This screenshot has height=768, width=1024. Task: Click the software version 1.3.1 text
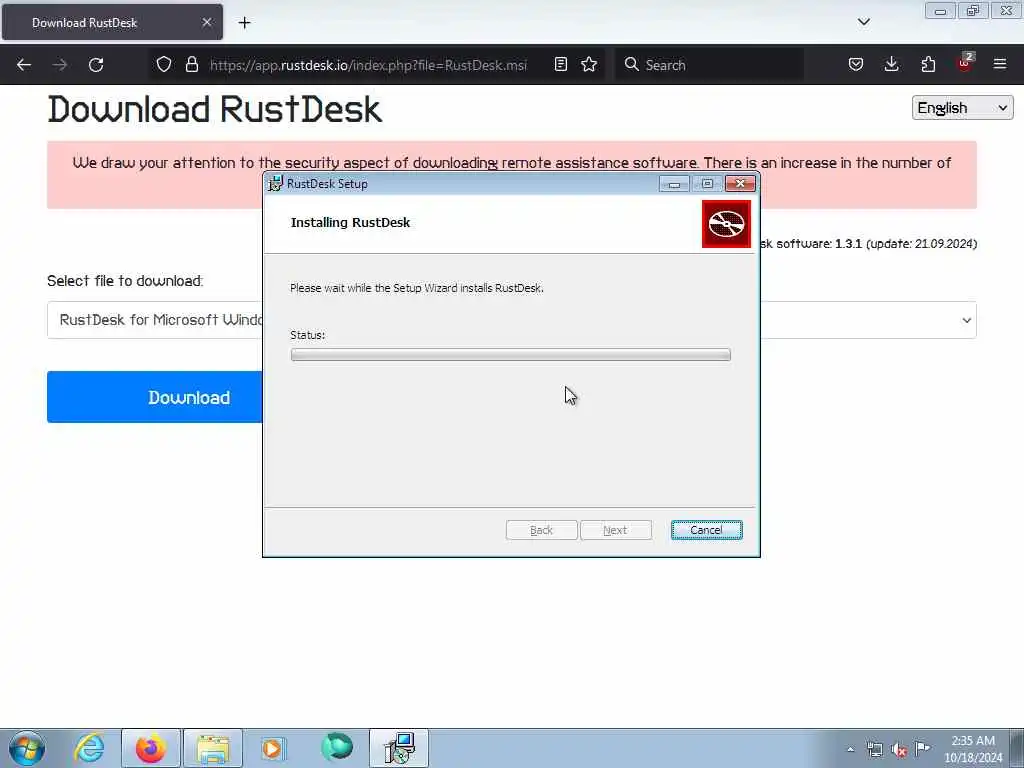tap(848, 244)
